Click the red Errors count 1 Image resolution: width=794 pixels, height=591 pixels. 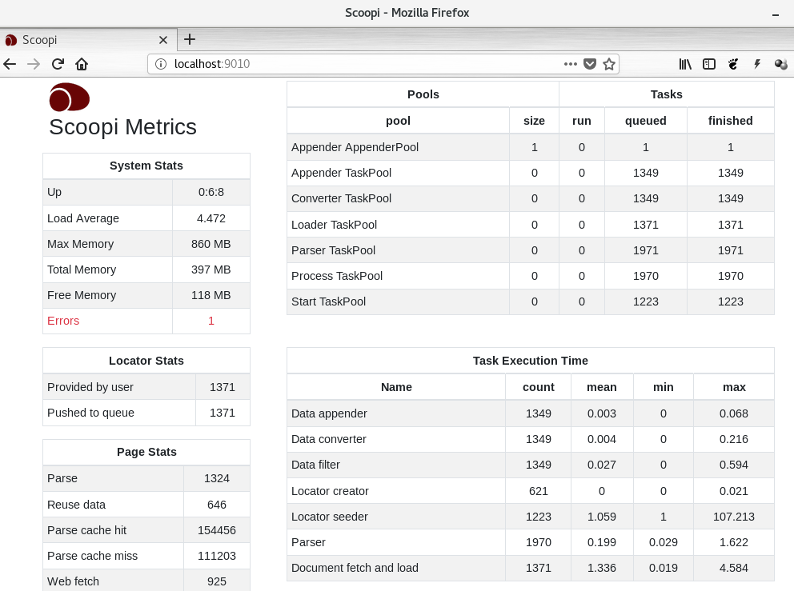tap(211, 321)
